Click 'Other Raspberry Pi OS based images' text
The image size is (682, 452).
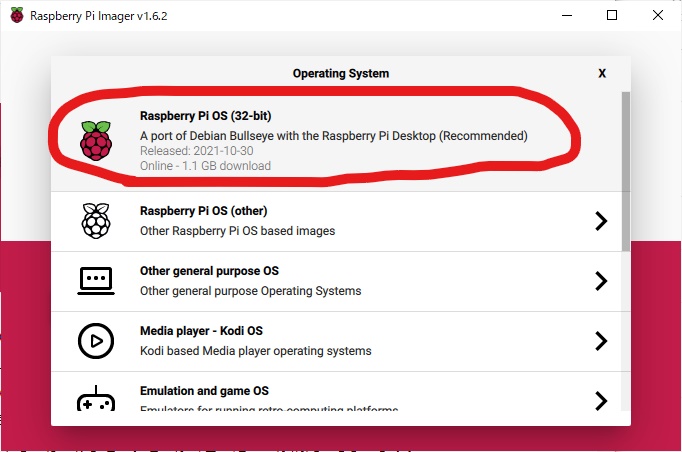(x=237, y=231)
